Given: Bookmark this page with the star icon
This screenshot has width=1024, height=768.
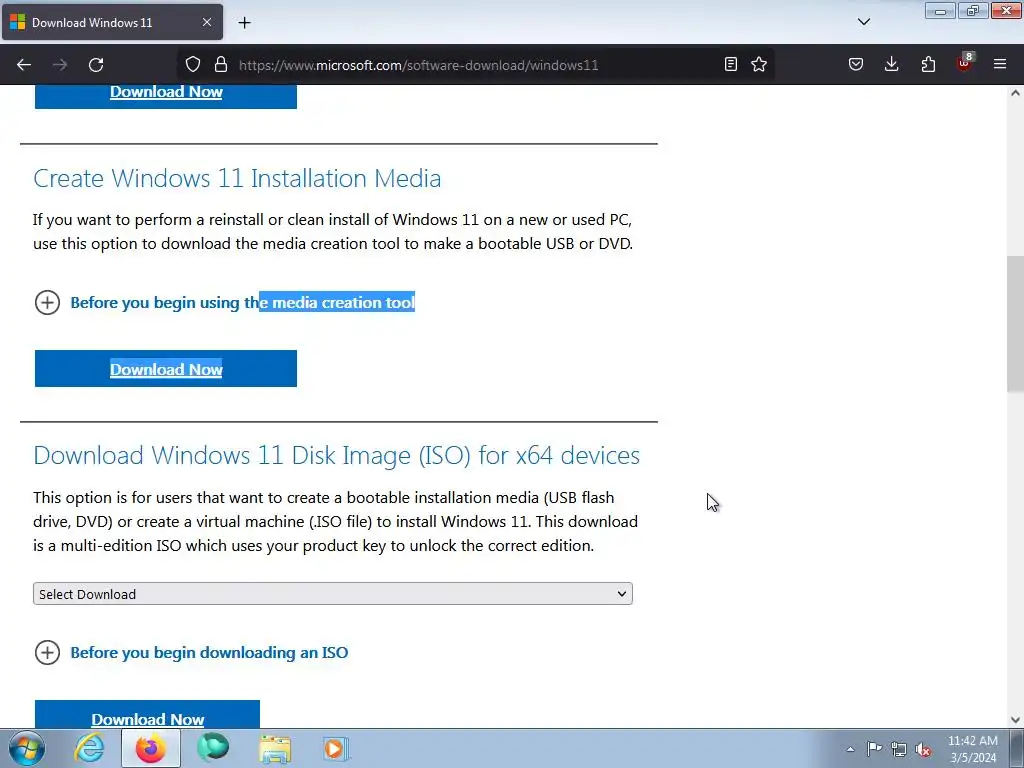Looking at the screenshot, I should point(759,64).
